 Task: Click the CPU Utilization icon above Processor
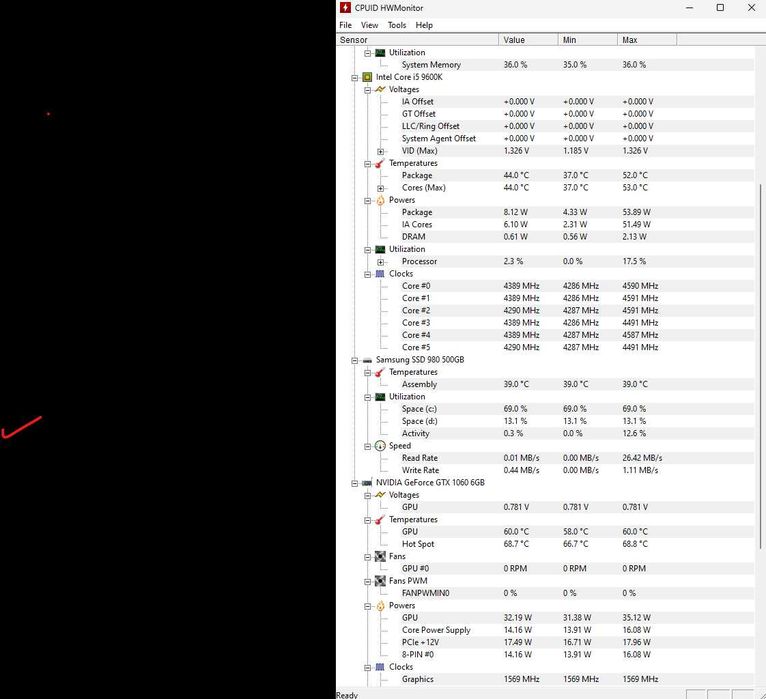[380, 249]
